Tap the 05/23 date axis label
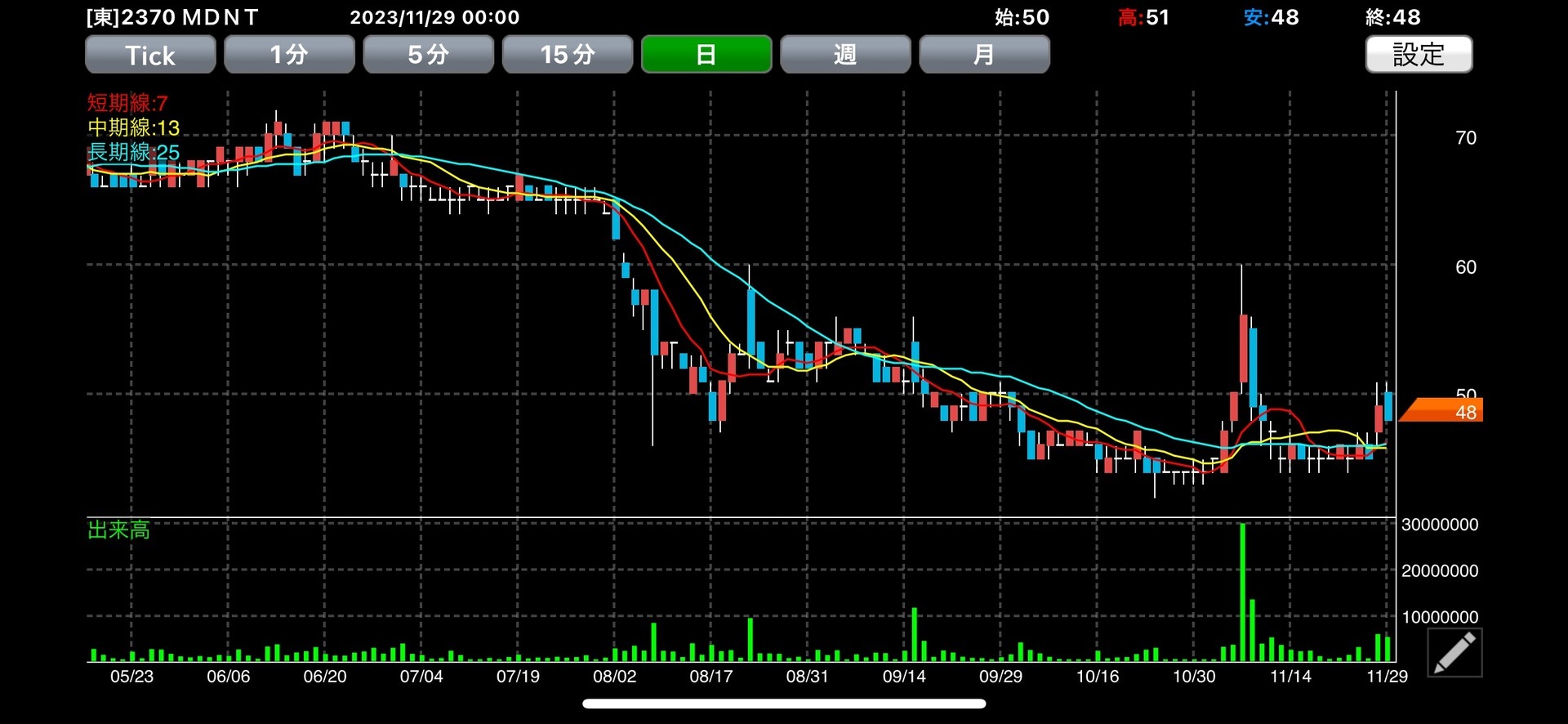Screen dimensions: 1568x724 (131, 677)
